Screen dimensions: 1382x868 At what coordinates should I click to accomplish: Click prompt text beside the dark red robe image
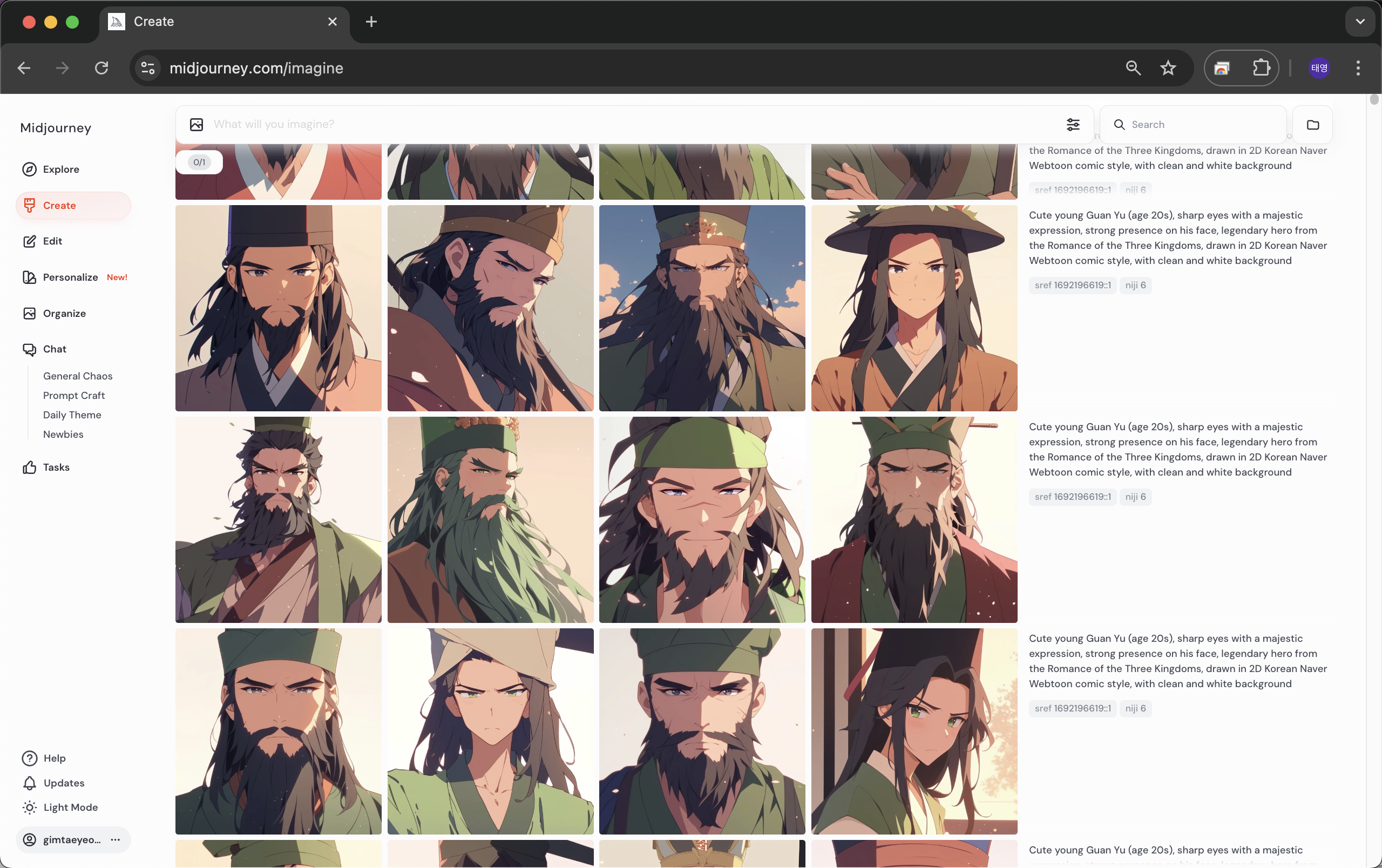1178,449
